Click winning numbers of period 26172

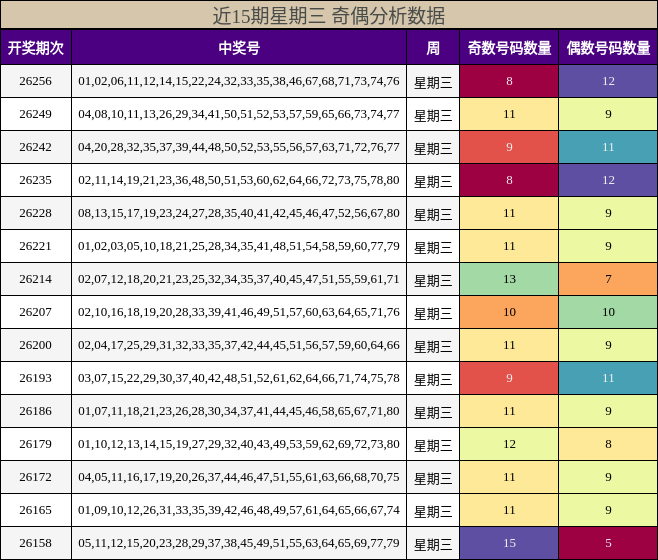(239, 477)
